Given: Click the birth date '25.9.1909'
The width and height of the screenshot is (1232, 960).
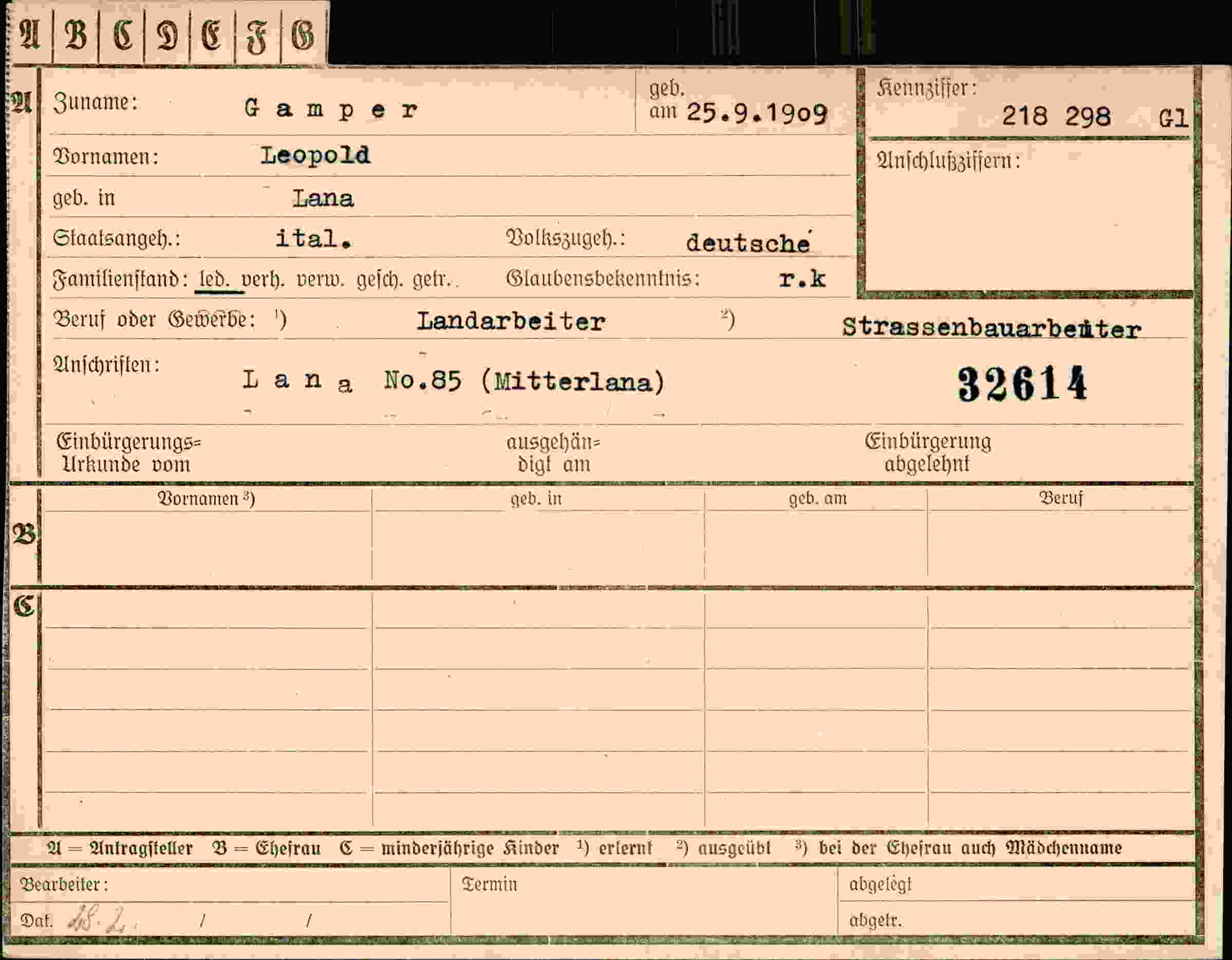Looking at the screenshot, I should [756, 114].
